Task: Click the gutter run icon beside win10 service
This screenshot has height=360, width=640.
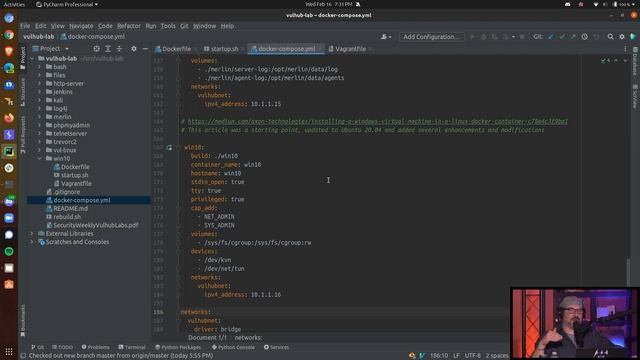Action: point(169,147)
